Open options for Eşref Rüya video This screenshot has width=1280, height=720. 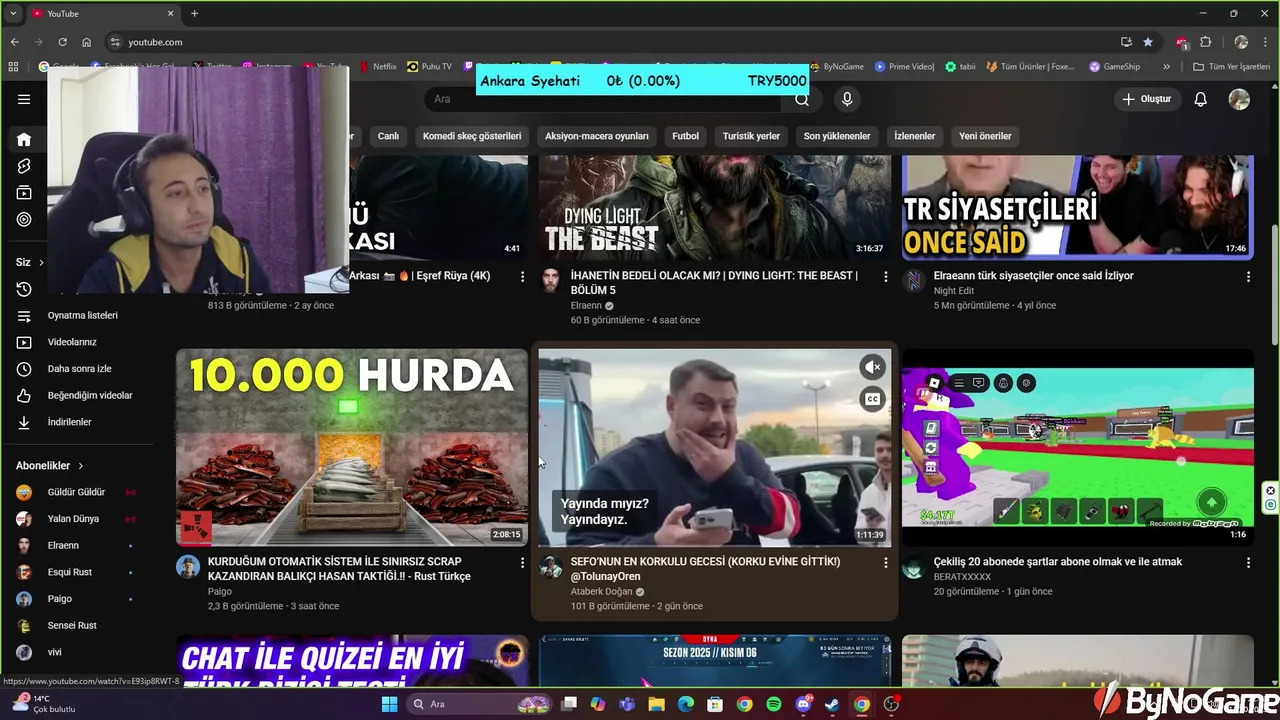(x=522, y=276)
